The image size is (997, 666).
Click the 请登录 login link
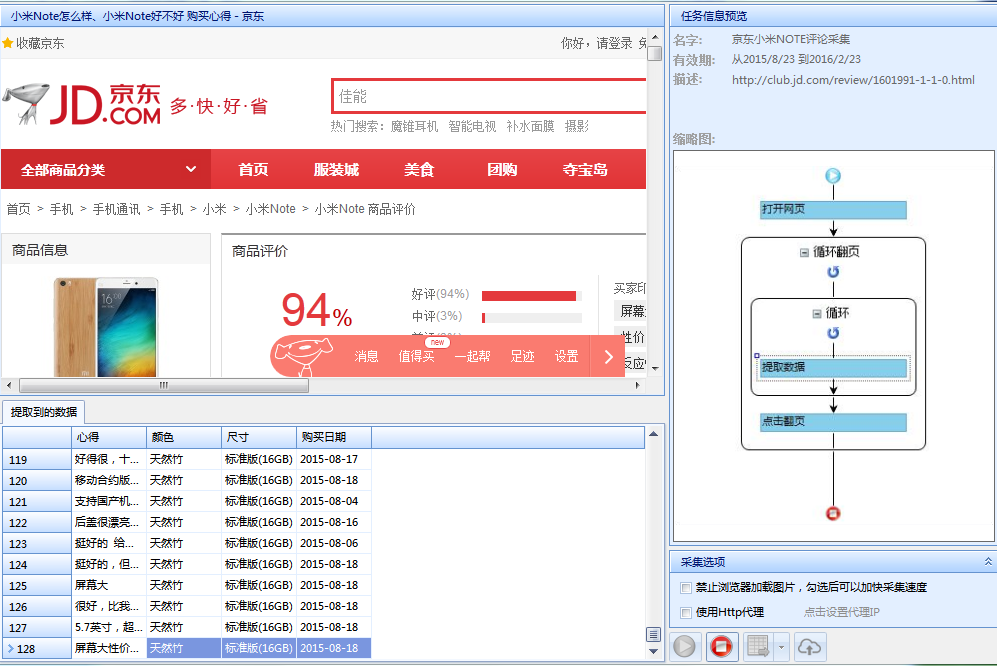tap(614, 43)
